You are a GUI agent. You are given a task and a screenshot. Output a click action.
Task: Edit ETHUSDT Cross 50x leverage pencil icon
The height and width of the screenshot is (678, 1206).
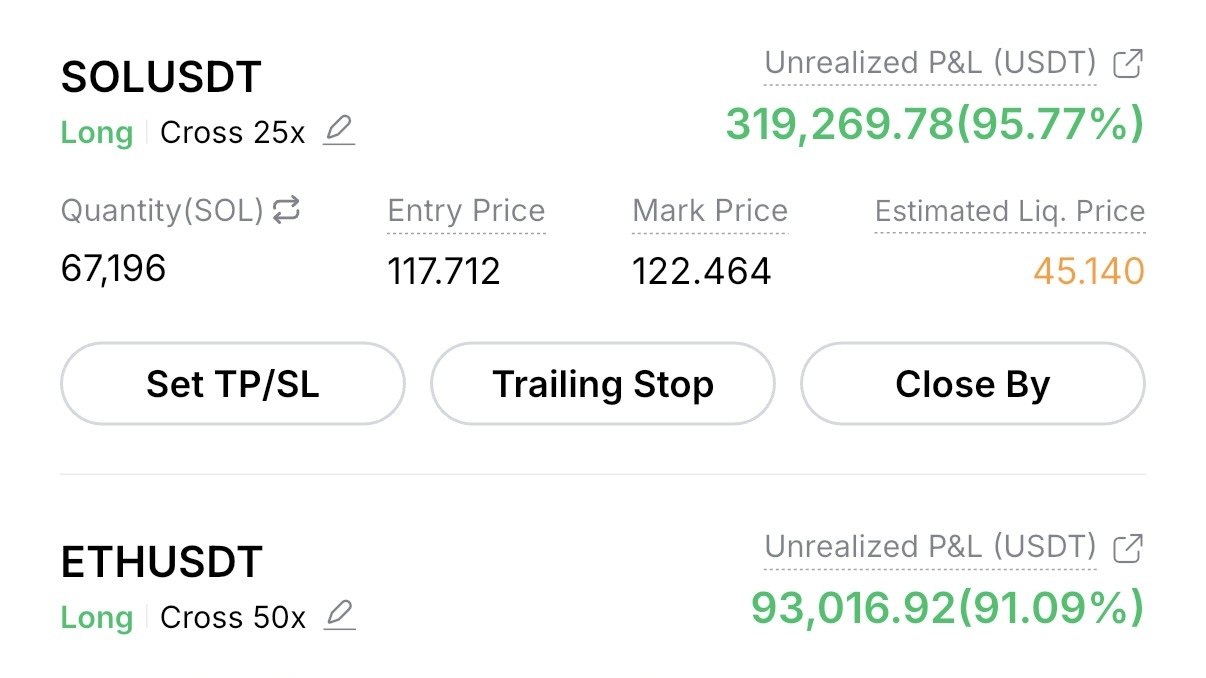coord(340,615)
